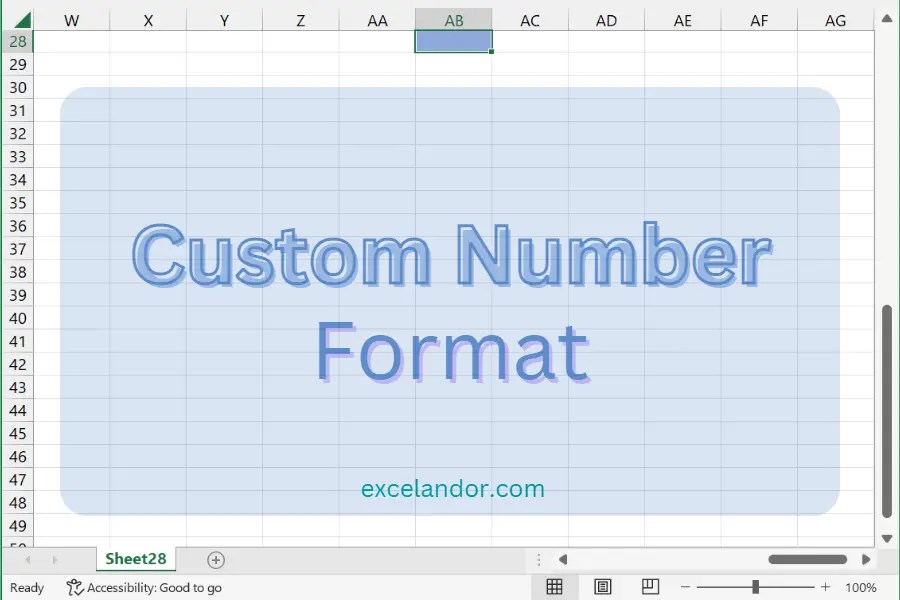Add a new worksheet with the plus icon

coord(215,560)
